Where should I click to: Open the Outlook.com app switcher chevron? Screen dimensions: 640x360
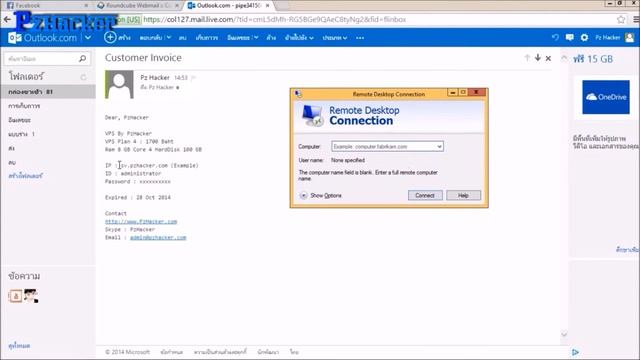88,38
